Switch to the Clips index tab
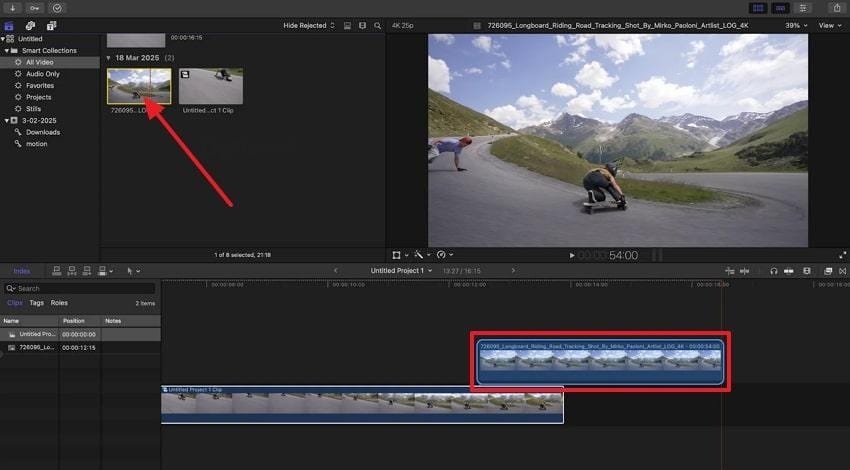Viewport: 850px width, 470px height. click(15, 303)
